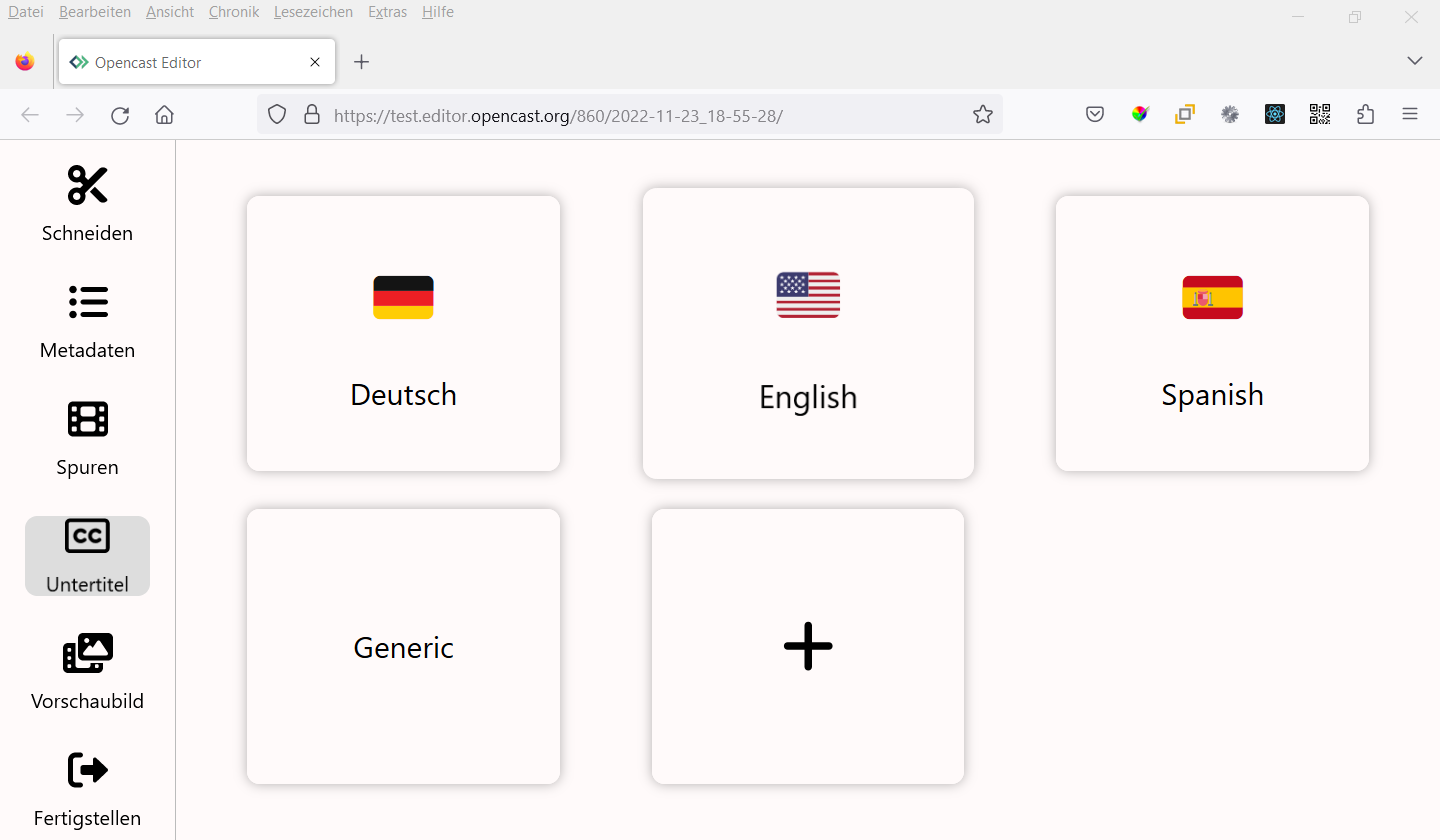Viewport: 1440px width, 840px height.
Task: Open the Generic subtitle track
Action: [x=403, y=646]
